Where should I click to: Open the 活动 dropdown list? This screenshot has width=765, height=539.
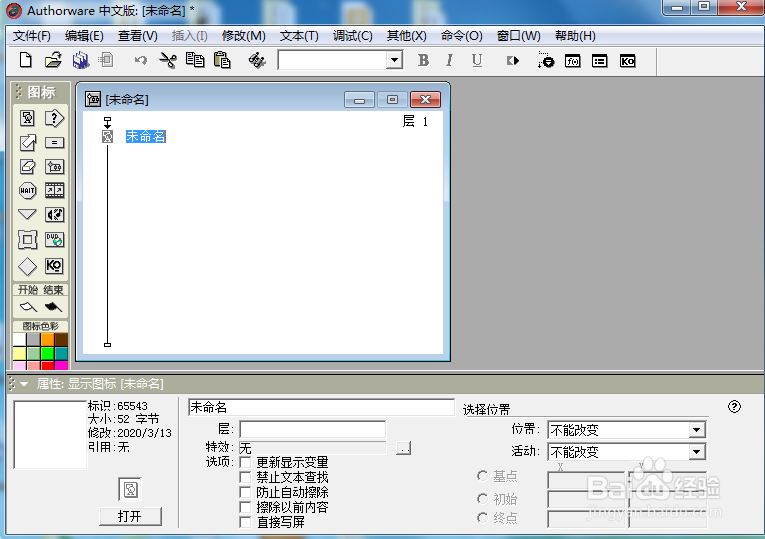coord(697,452)
